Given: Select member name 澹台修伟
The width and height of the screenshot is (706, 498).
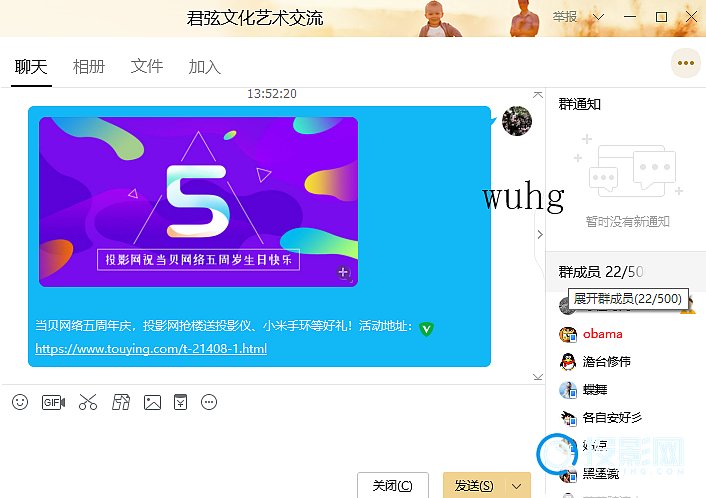Looking at the screenshot, I should coord(606,361).
